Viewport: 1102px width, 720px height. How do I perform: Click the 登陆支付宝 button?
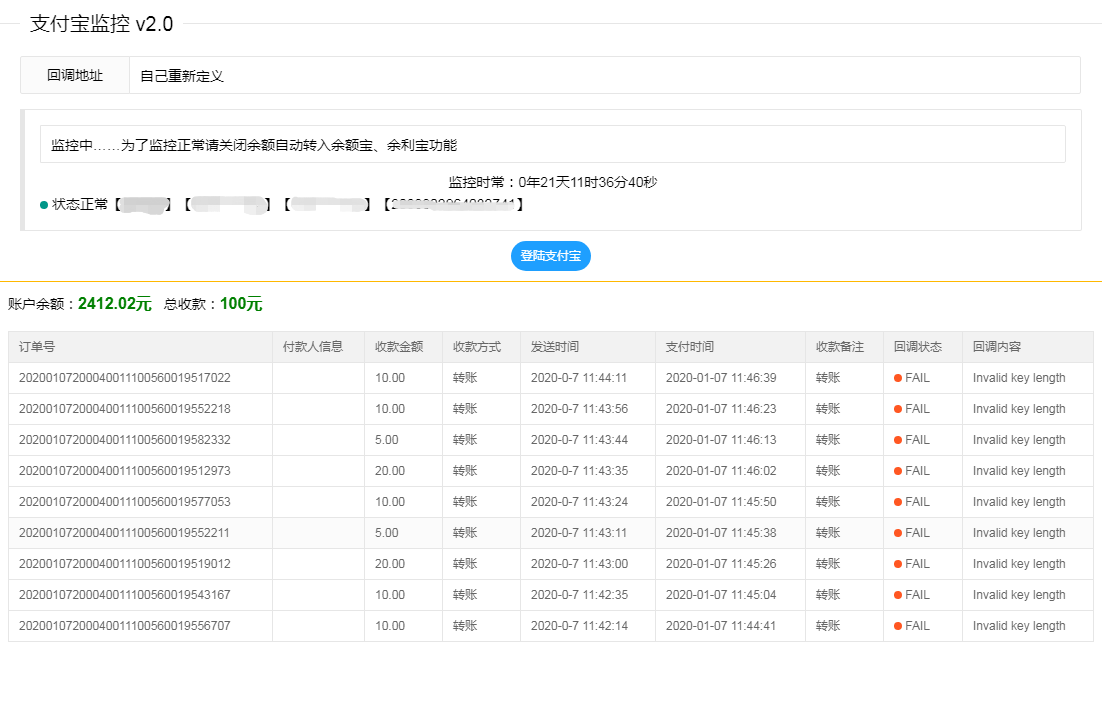[x=550, y=256]
